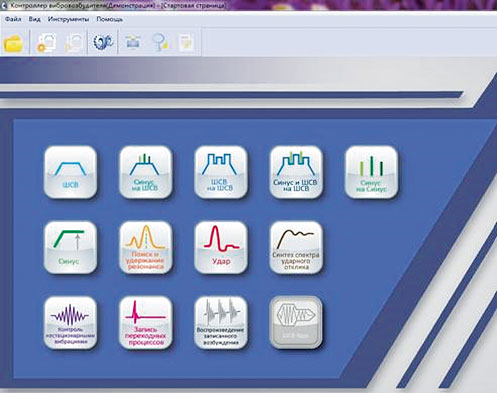Click the document with orange gear icon
This screenshot has width=497, height=393.
point(46,43)
